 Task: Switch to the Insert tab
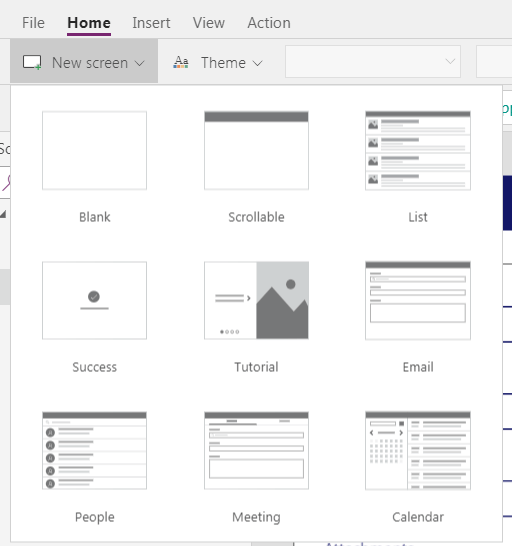(151, 23)
